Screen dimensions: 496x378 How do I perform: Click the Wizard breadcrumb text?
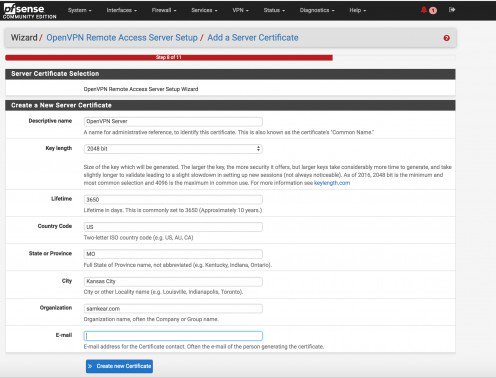24,38
